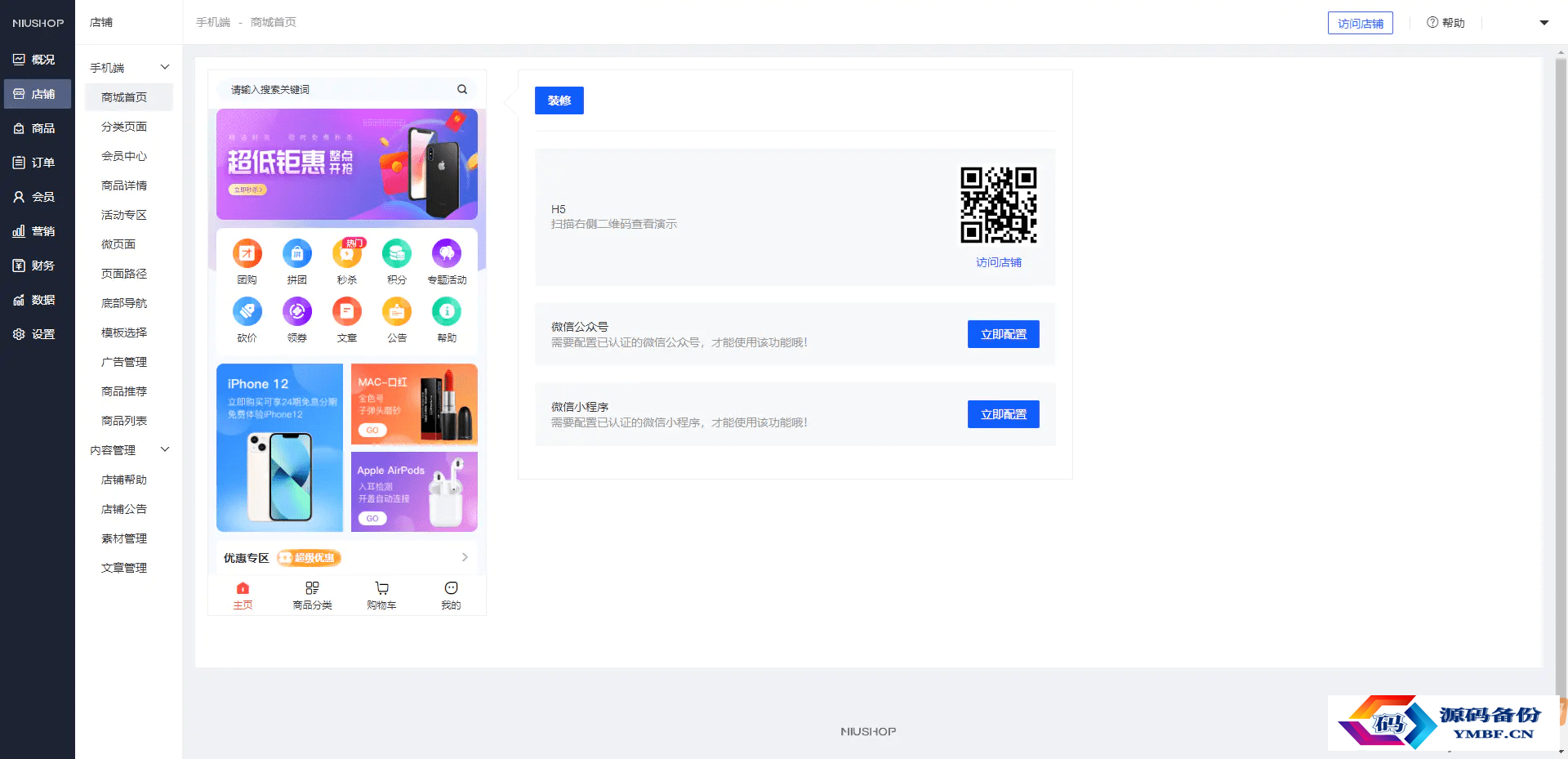Viewport: 1568px width, 759px height.
Task: Click the 砍价 bargain icon
Action: coord(247,311)
